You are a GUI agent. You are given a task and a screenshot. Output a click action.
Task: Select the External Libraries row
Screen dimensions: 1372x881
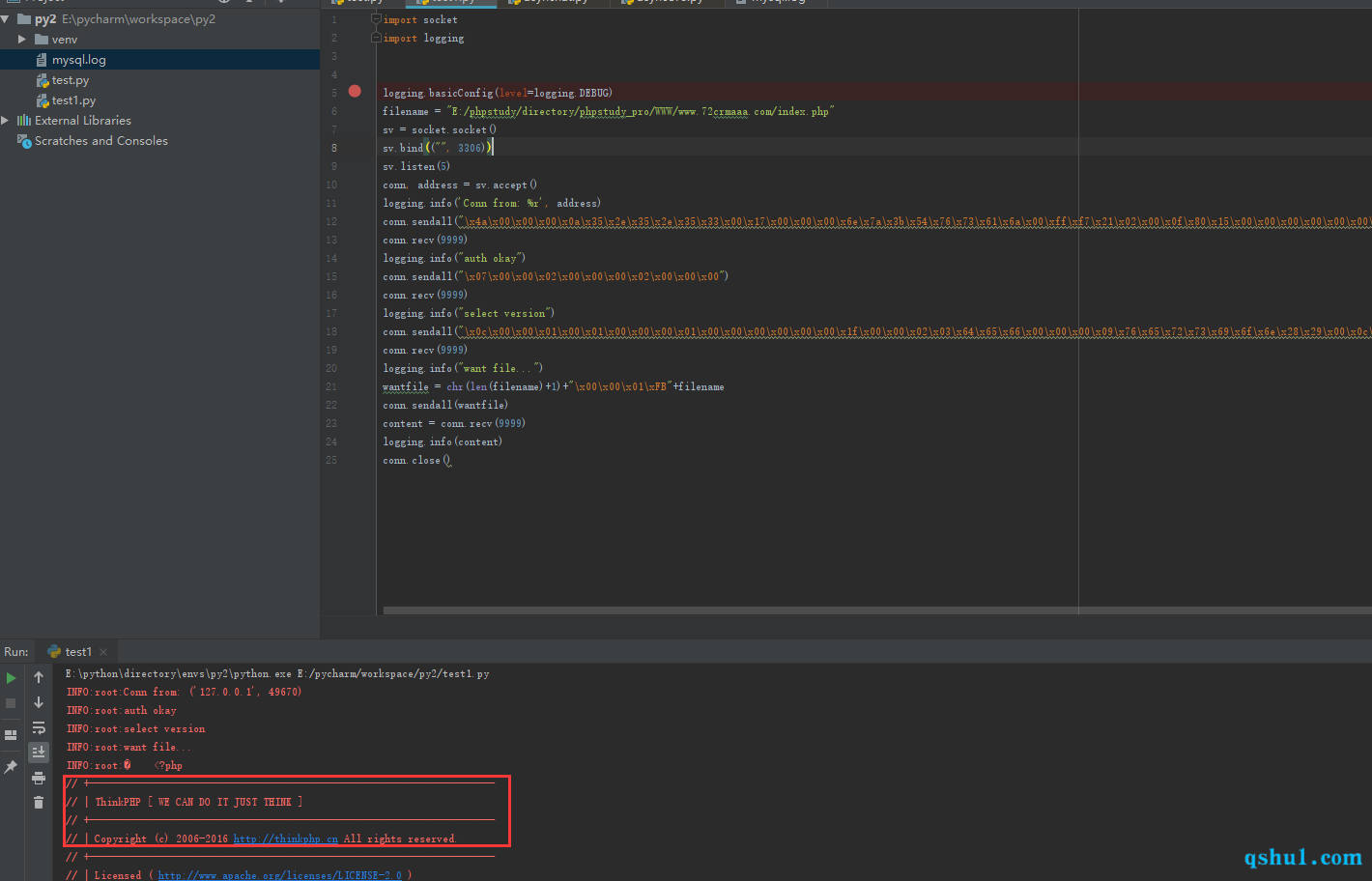(159, 121)
